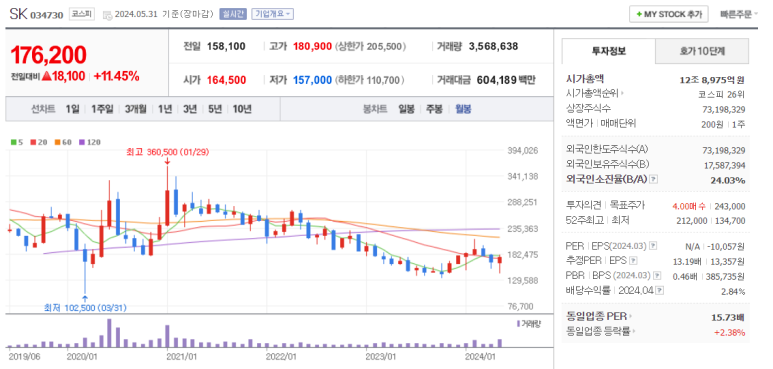The height and width of the screenshot is (369, 773).
Task: Open the 기업개요 dropdown
Action: click(273, 14)
